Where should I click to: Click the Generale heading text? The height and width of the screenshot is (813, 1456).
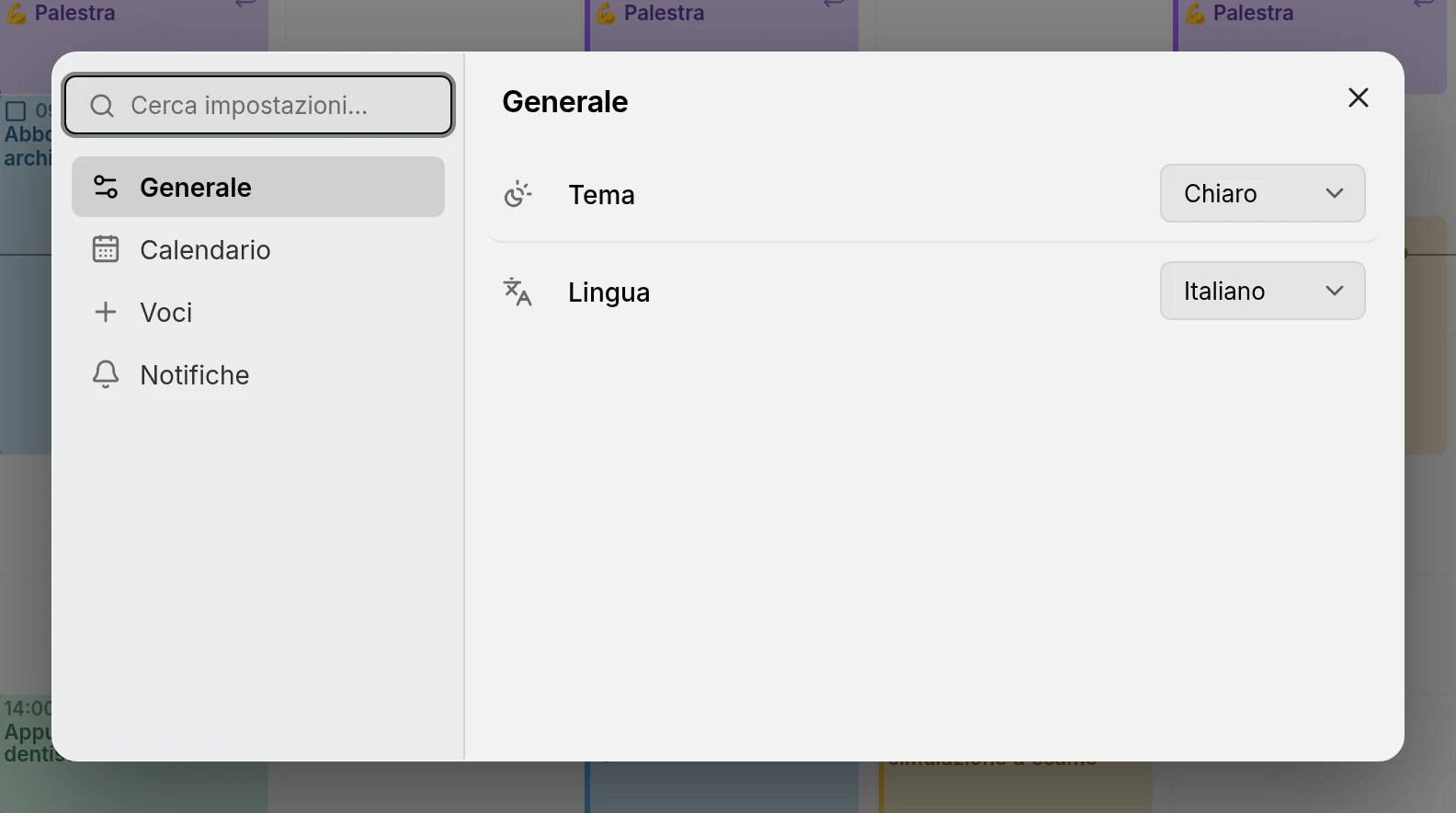coord(565,101)
